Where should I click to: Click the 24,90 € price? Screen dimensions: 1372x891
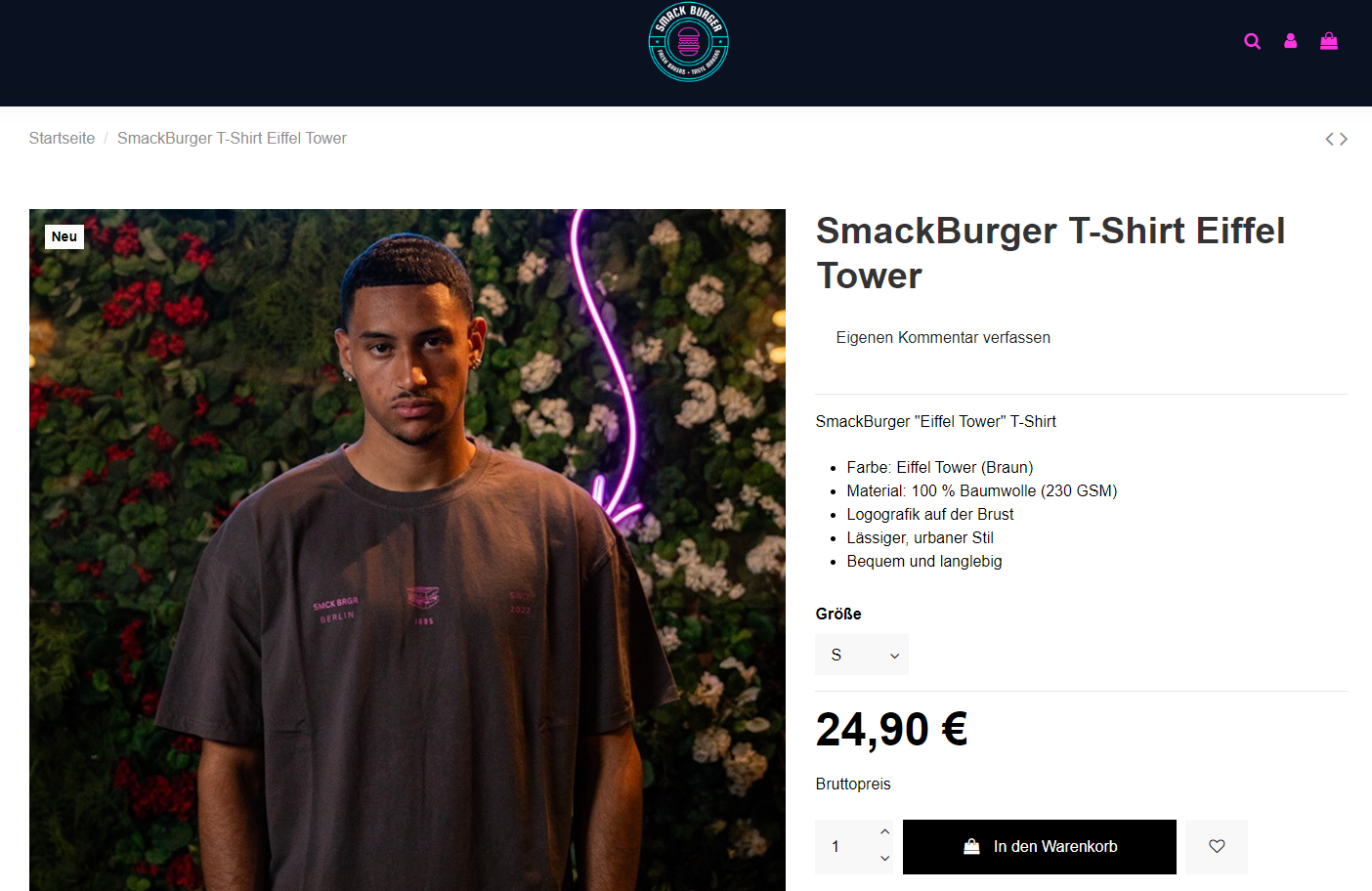[x=891, y=730]
